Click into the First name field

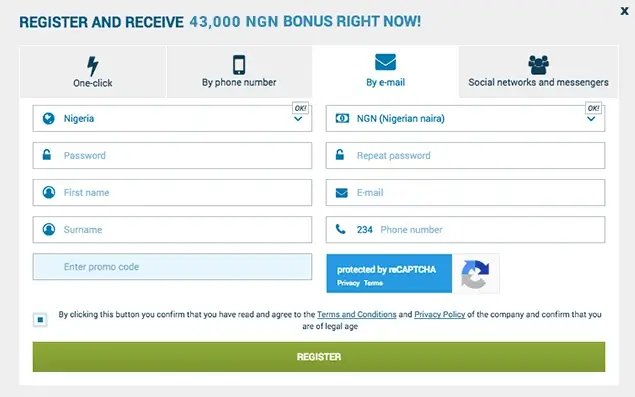pyautogui.click(x=172, y=192)
